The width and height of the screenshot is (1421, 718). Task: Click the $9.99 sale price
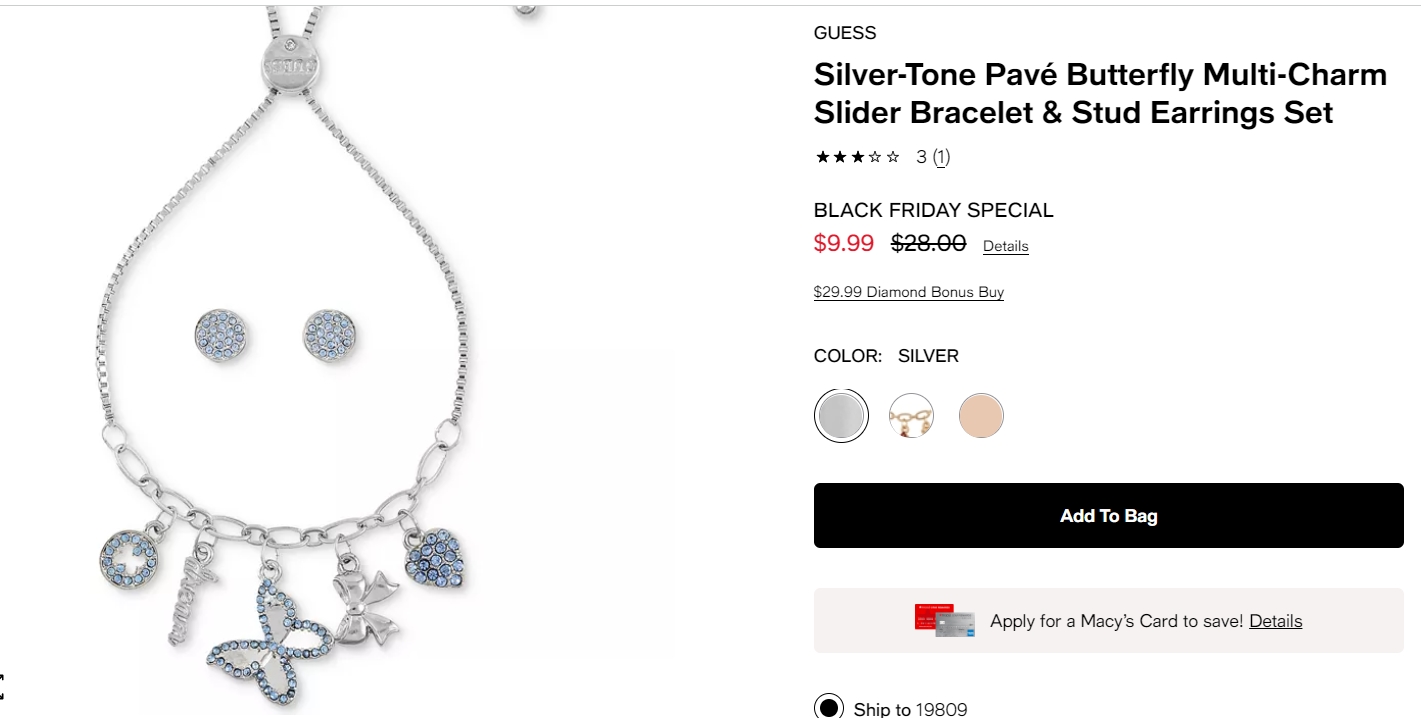(x=844, y=243)
